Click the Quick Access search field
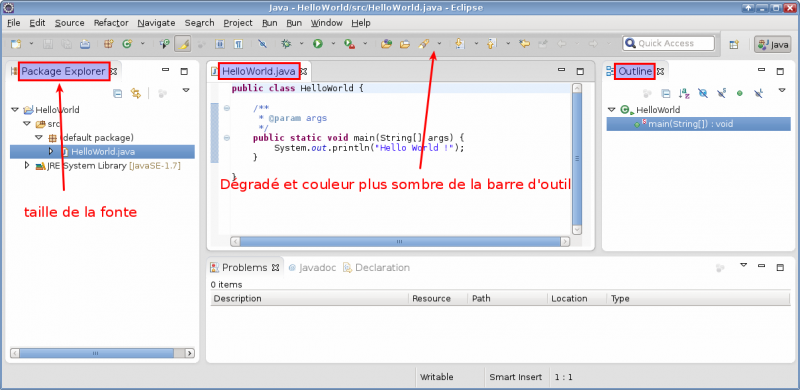 pos(668,43)
